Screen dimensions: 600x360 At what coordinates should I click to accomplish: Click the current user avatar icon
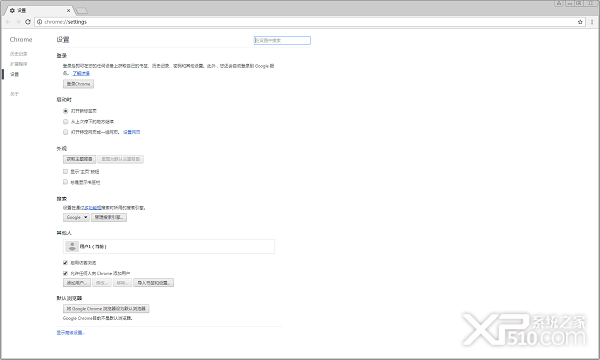point(72,246)
